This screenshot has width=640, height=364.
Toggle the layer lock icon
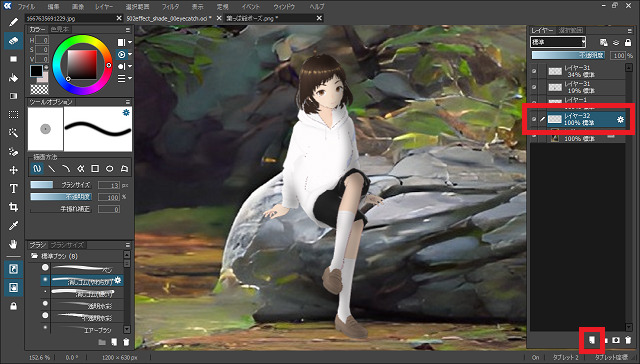[628, 42]
